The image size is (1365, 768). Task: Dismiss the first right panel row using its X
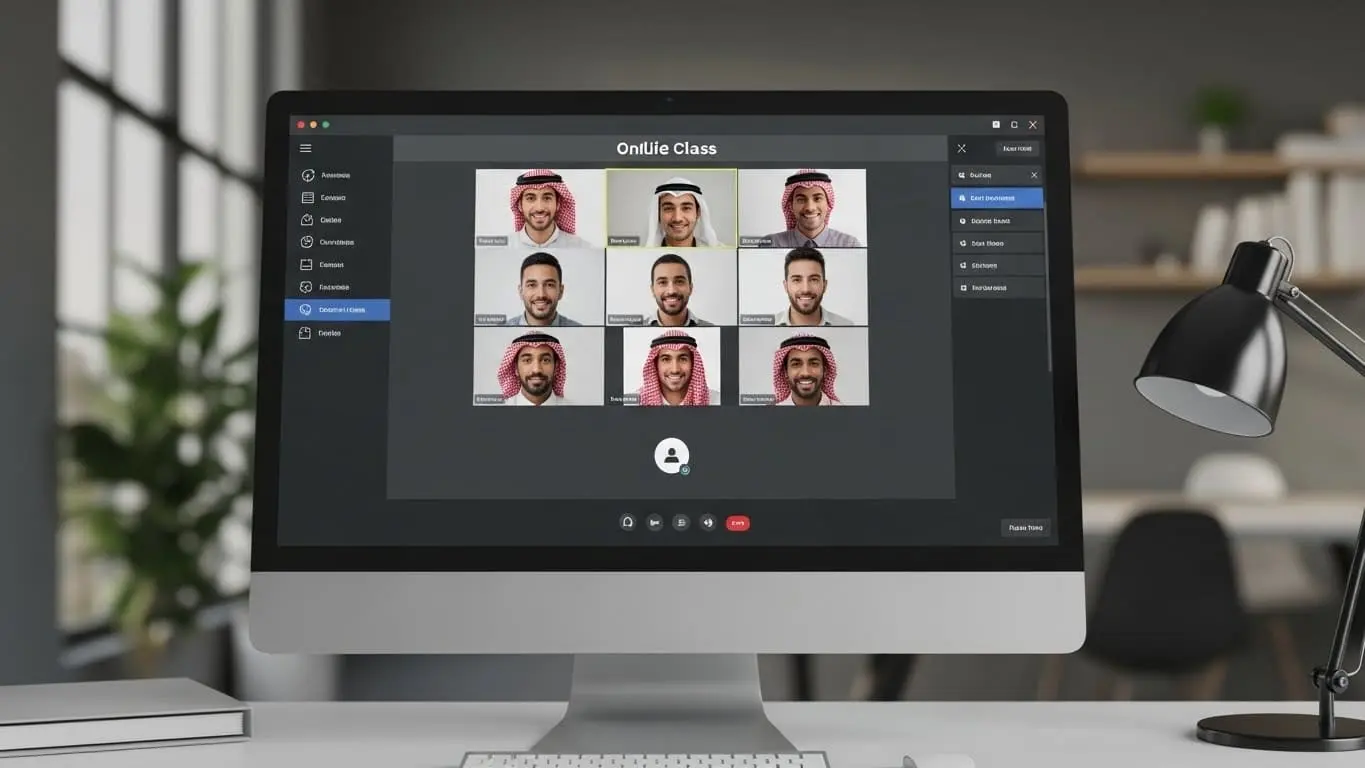(x=1034, y=176)
